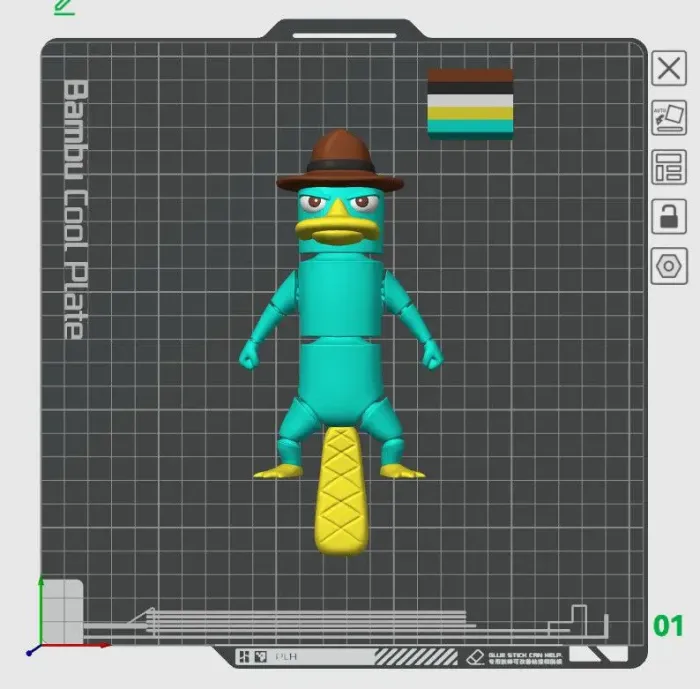Select the teal color stripe
The image size is (700, 689).
point(471,126)
